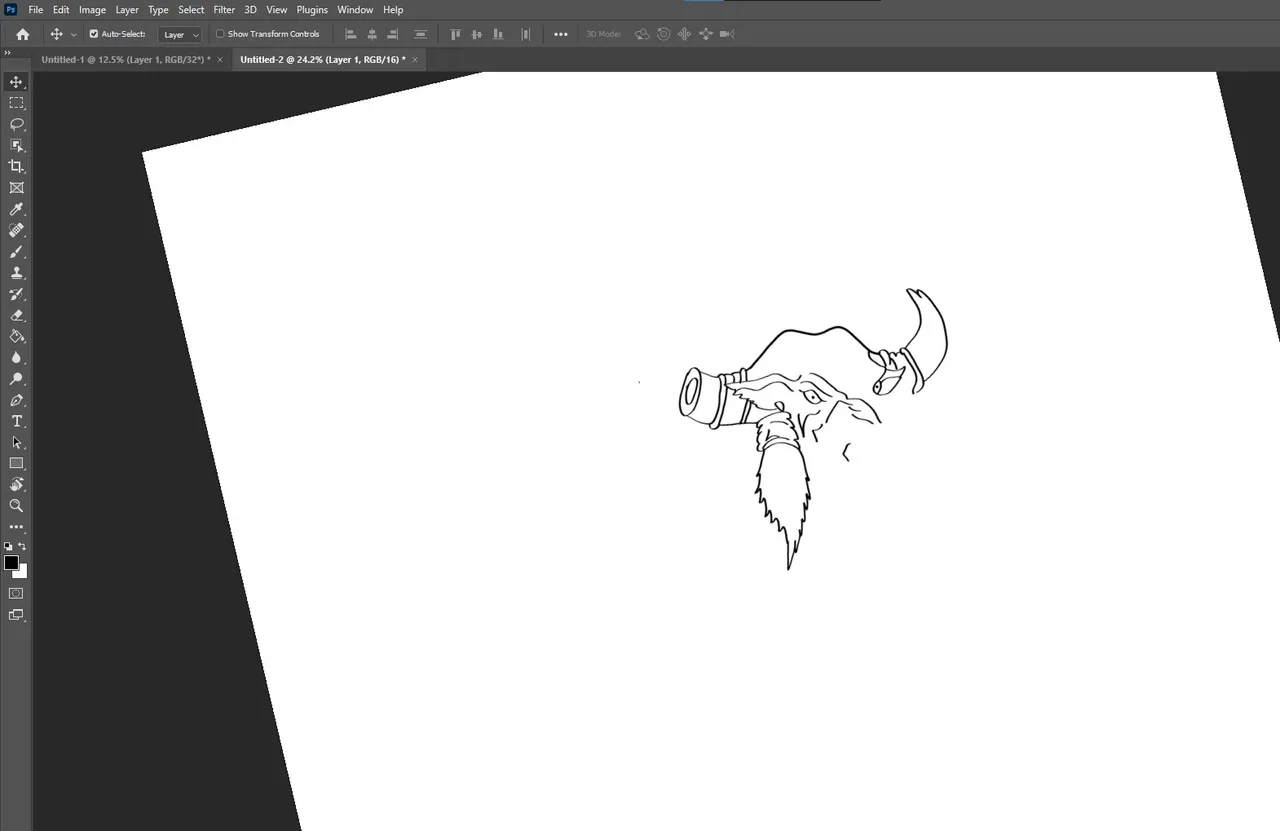1280x831 pixels.
Task: Select the Horizontal Type tool
Action: [x=16, y=421]
